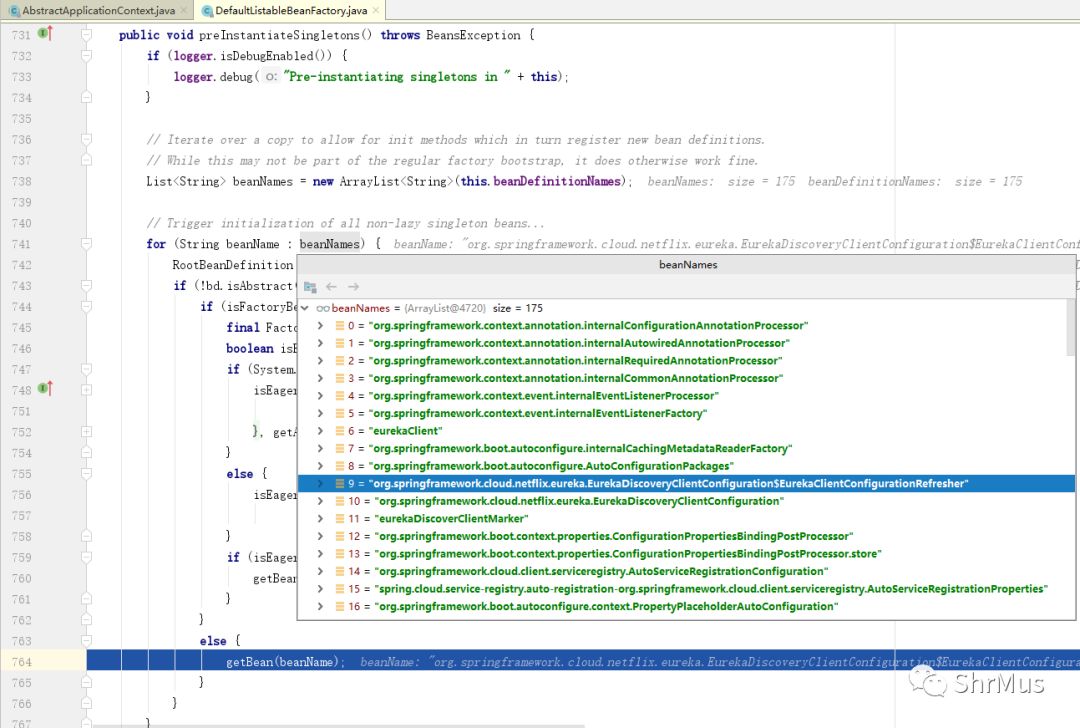Click the implements gutter icon on line 731
The width and height of the screenshot is (1080, 728).
tap(44, 34)
